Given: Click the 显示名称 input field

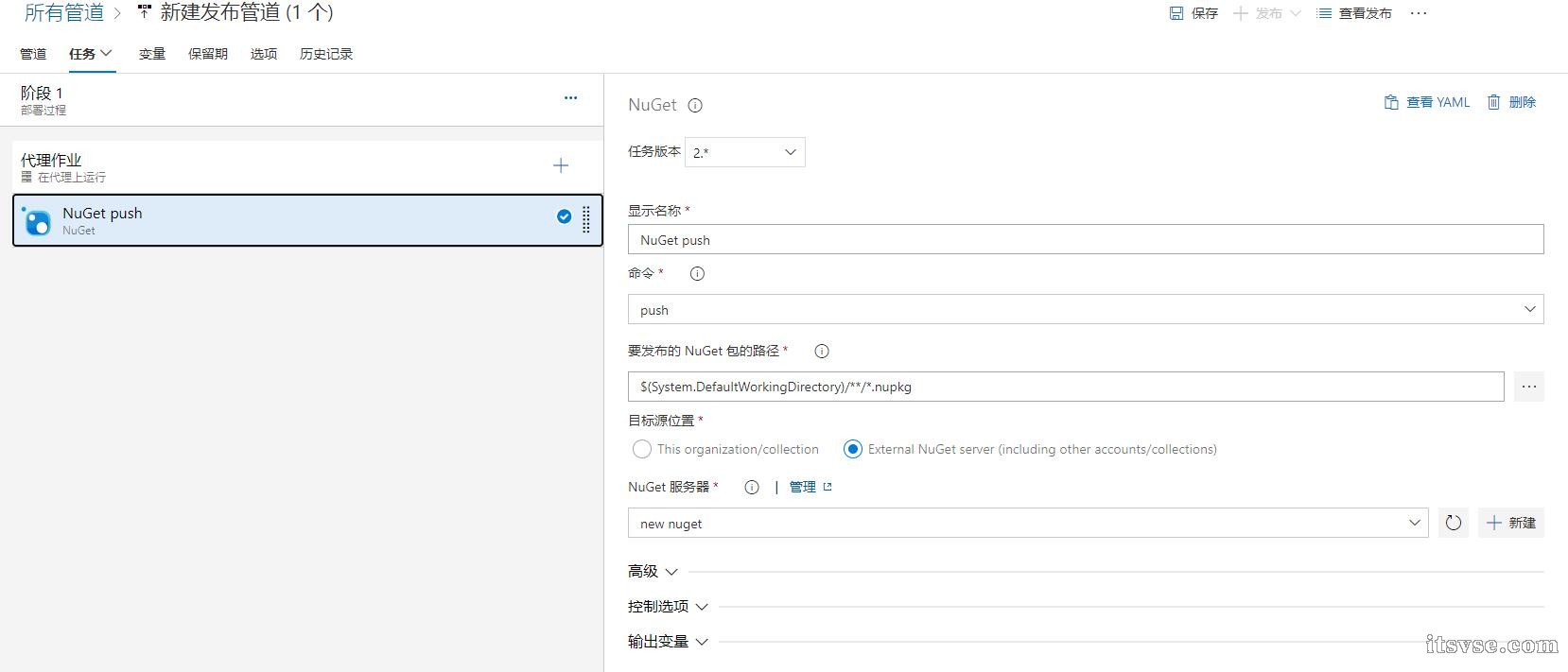Looking at the screenshot, I should point(1086,239).
